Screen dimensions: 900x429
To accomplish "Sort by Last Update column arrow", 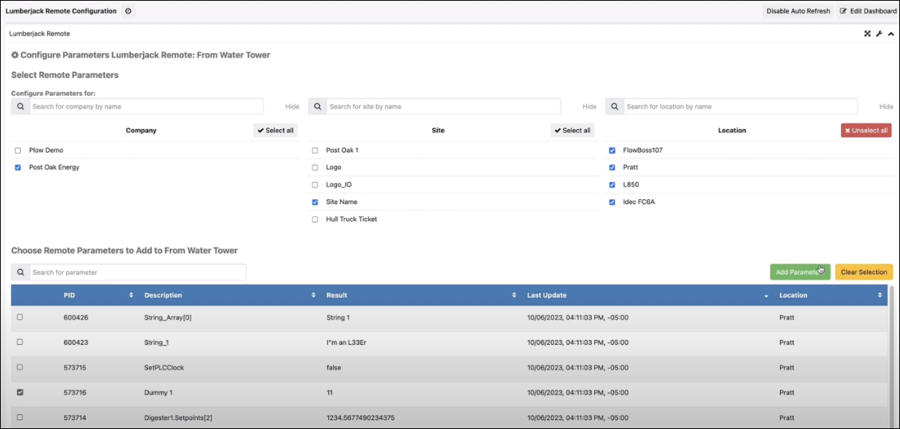I will (766, 296).
